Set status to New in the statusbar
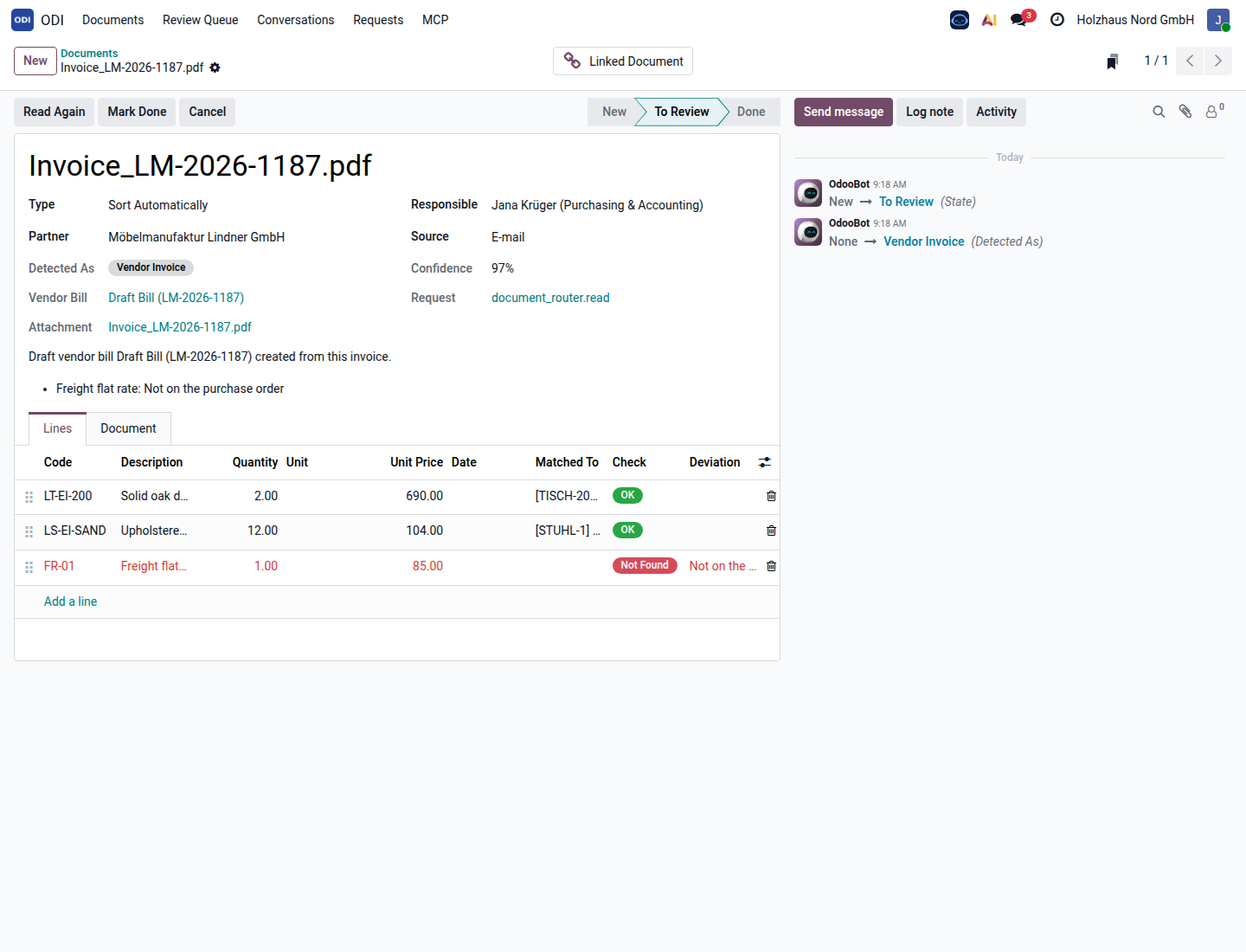The image size is (1246, 952). coord(614,112)
